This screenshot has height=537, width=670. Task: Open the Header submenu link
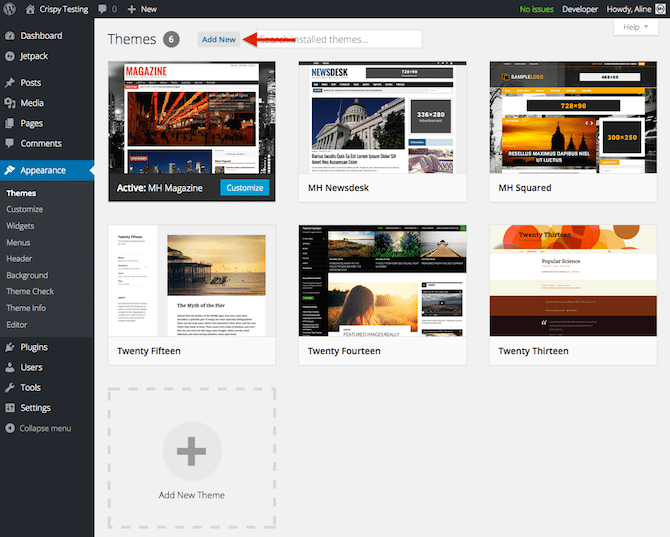click(x=19, y=259)
